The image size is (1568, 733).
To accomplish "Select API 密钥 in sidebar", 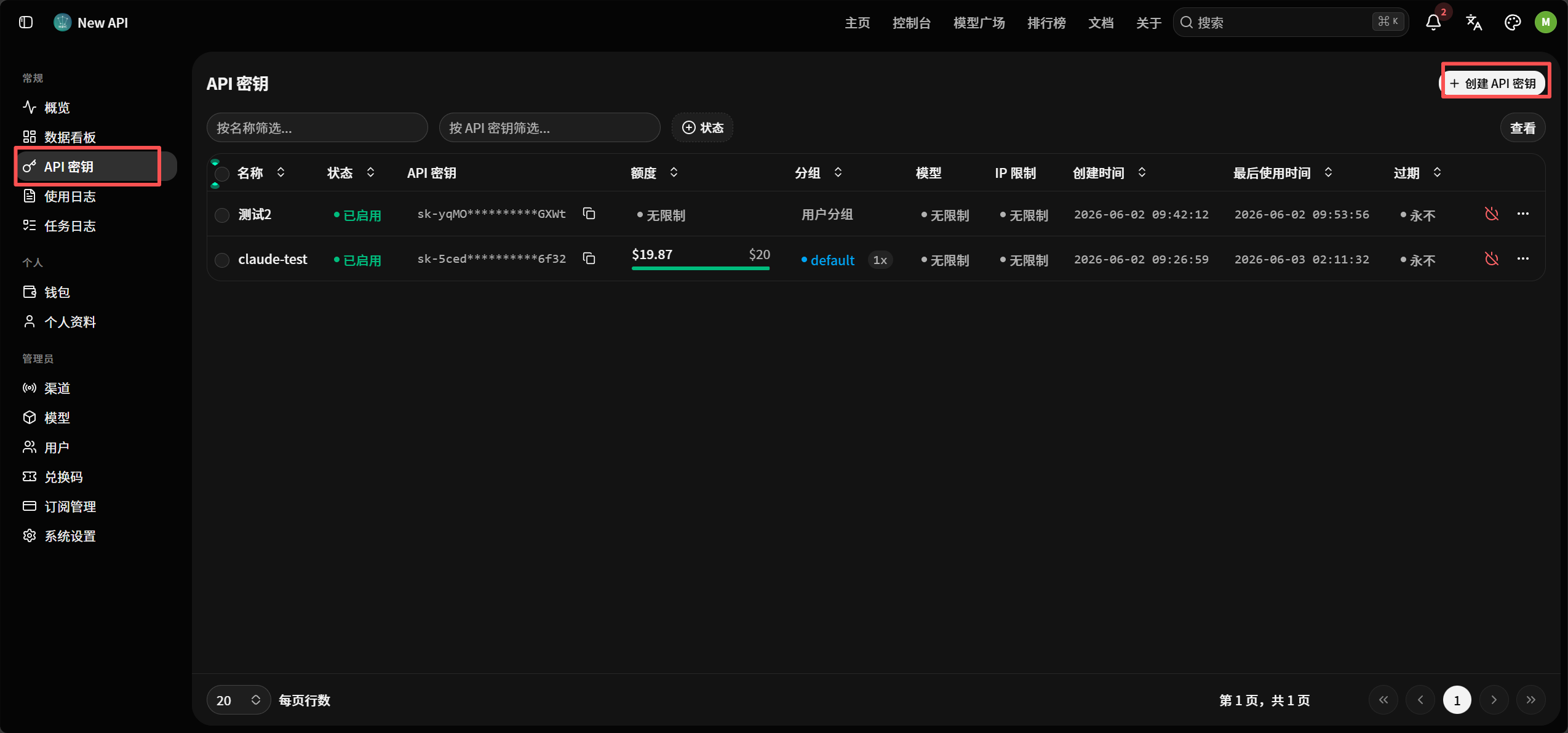I will click(x=95, y=167).
